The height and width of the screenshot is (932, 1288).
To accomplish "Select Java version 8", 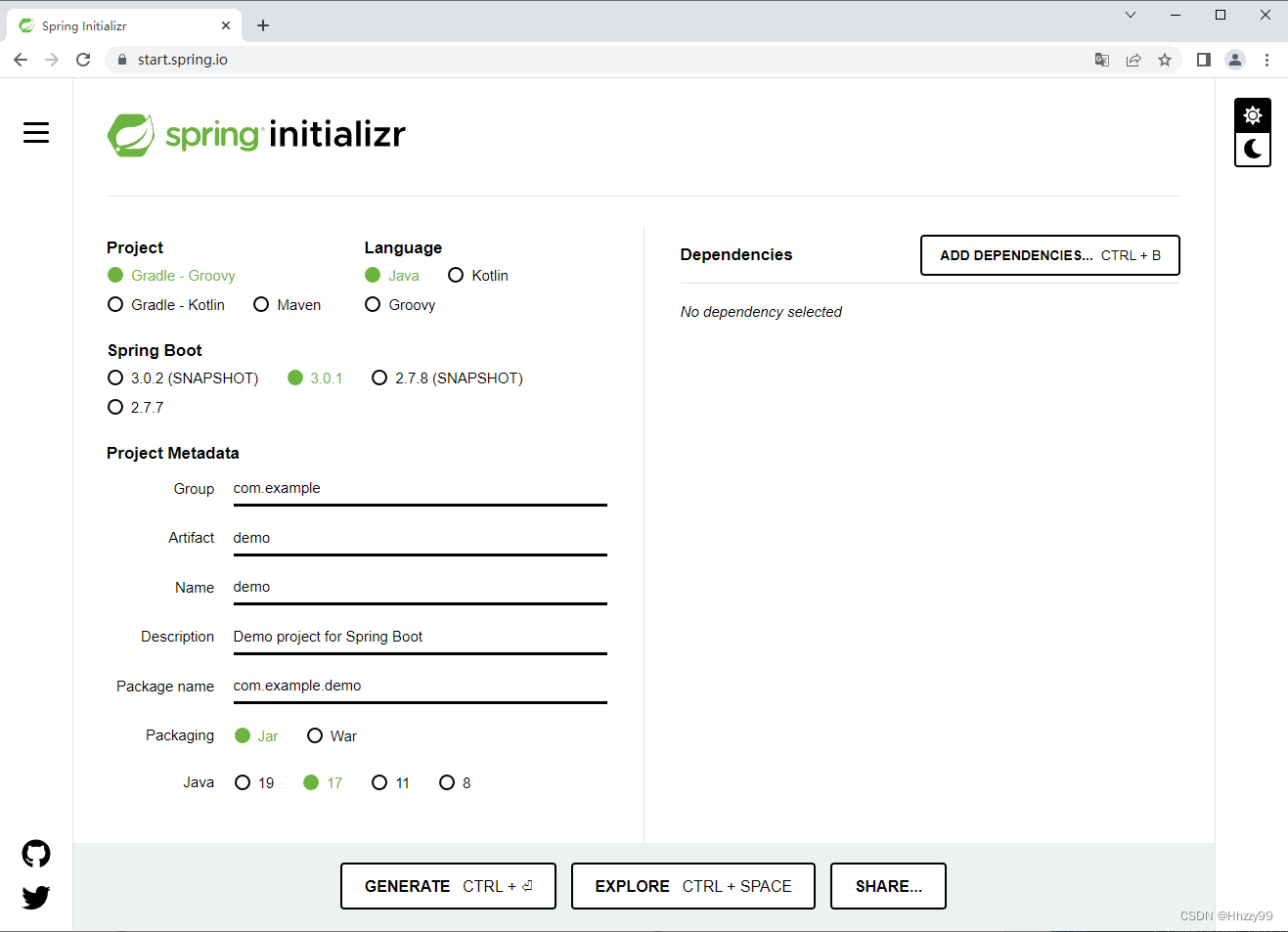I will tap(456, 783).
